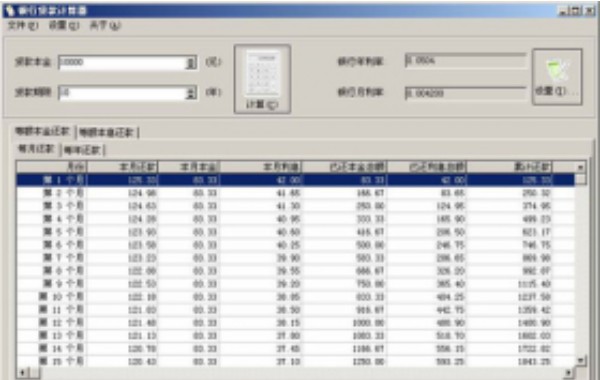Click month 4 interest cell 40.95

(x=289, y=219)
